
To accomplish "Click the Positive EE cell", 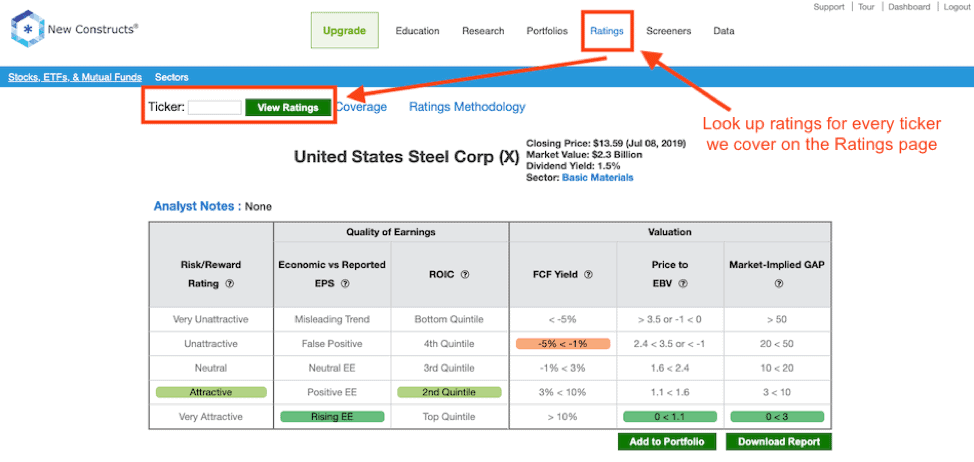I will click(x=332, y=392).
